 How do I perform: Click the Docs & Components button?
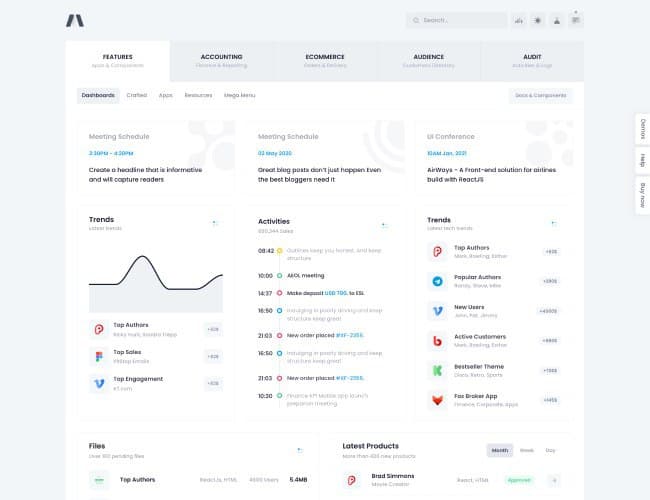click(540, 95)
